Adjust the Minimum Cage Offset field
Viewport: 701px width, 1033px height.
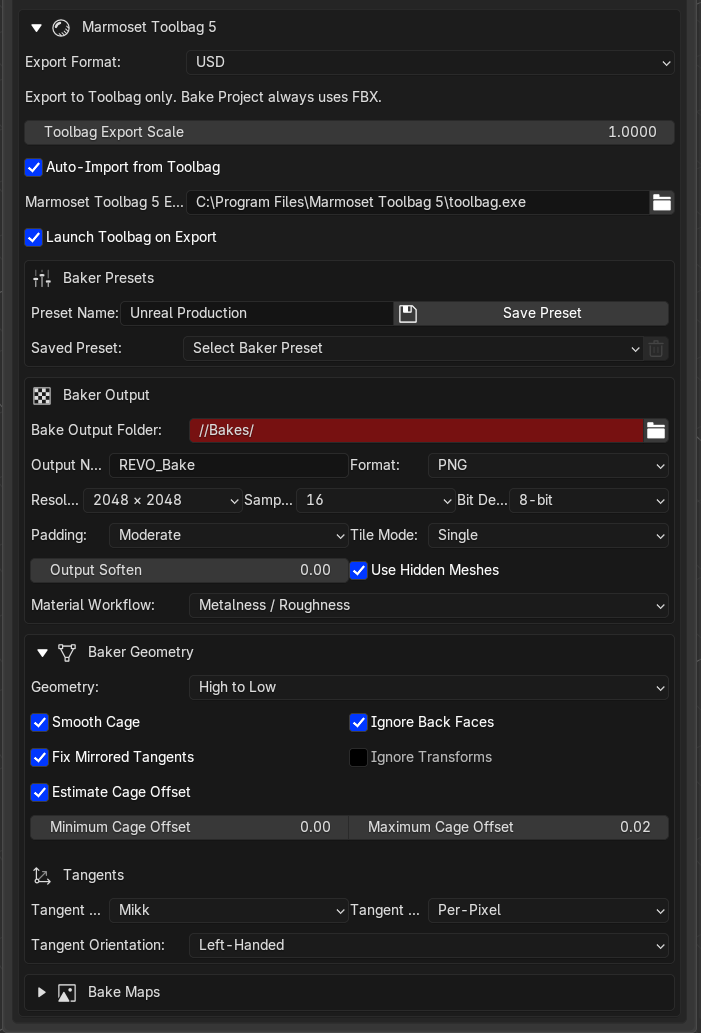point(189,827)
